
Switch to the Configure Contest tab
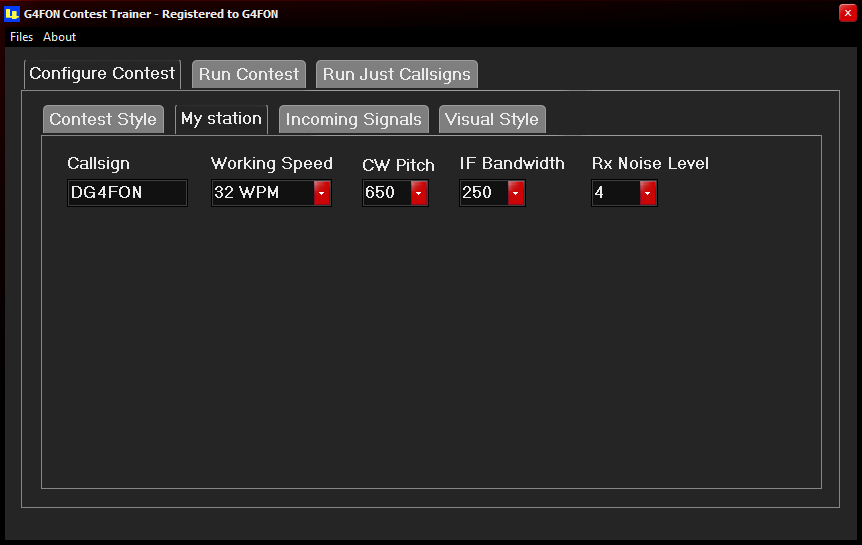coord(102,74)
